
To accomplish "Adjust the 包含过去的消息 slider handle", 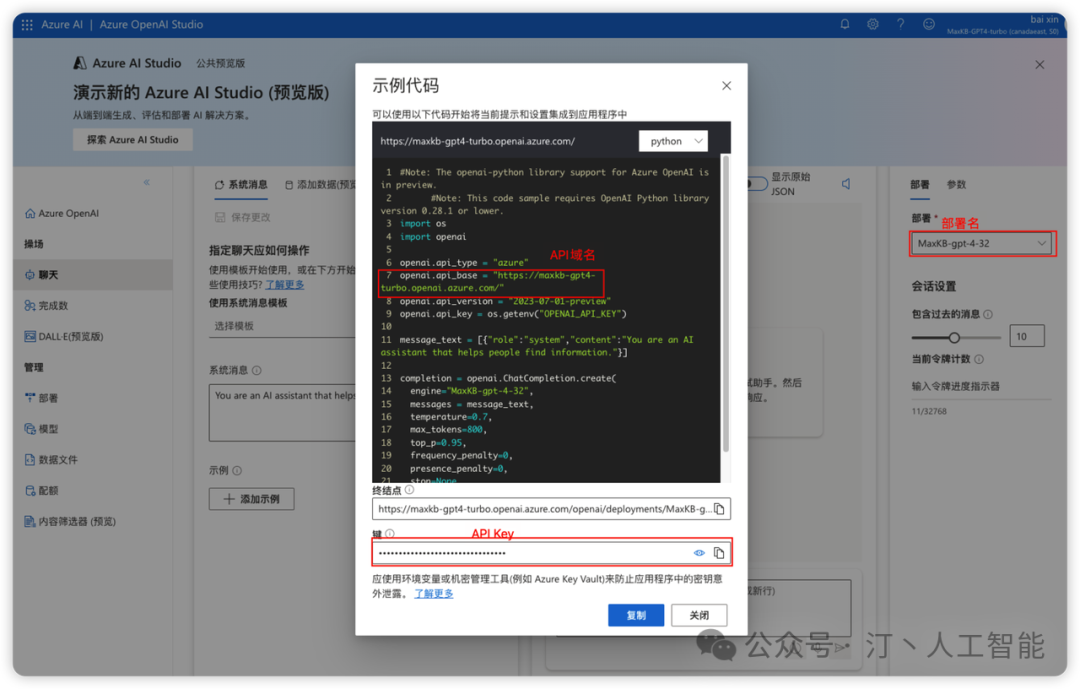I will 954,338.
